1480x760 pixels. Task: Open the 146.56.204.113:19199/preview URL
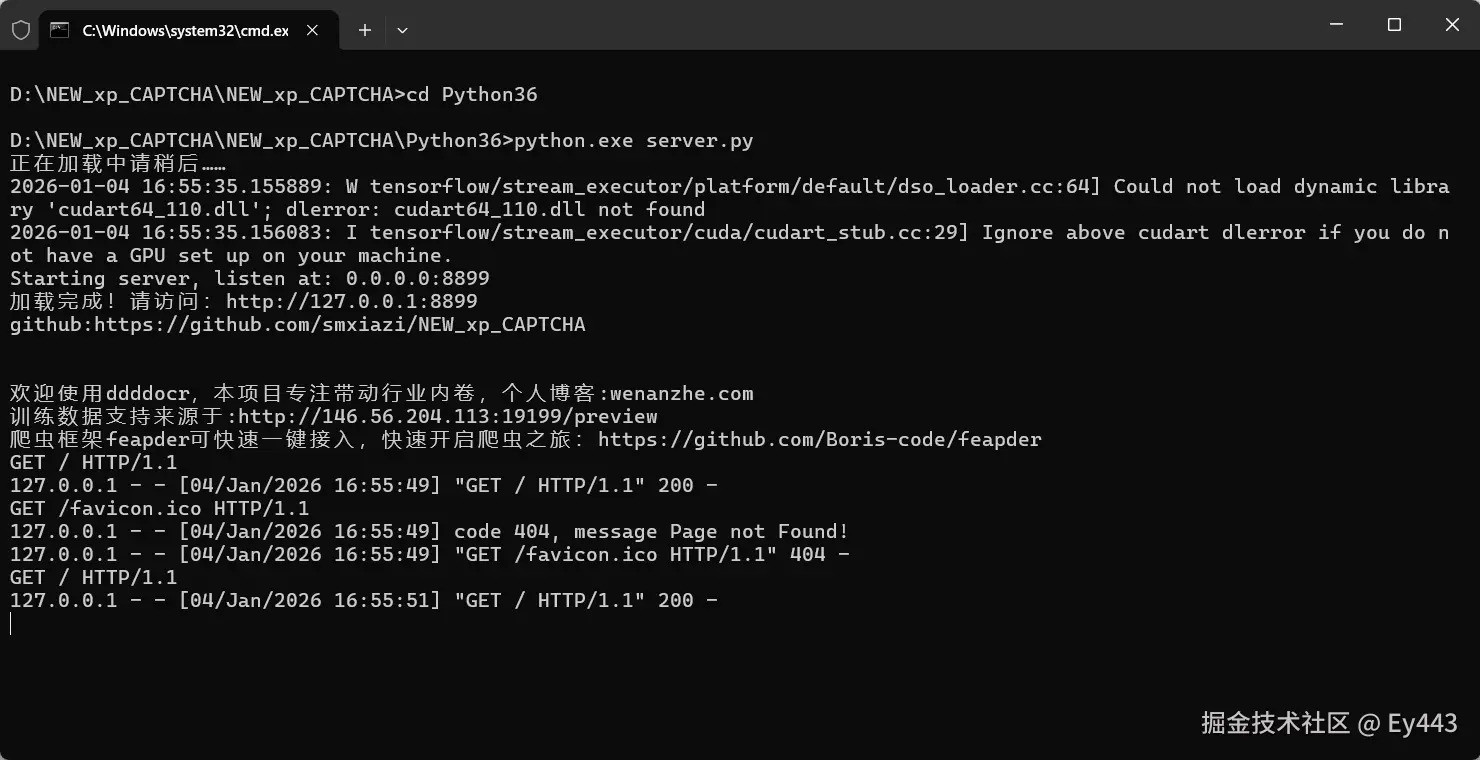(x=448, y=416)
